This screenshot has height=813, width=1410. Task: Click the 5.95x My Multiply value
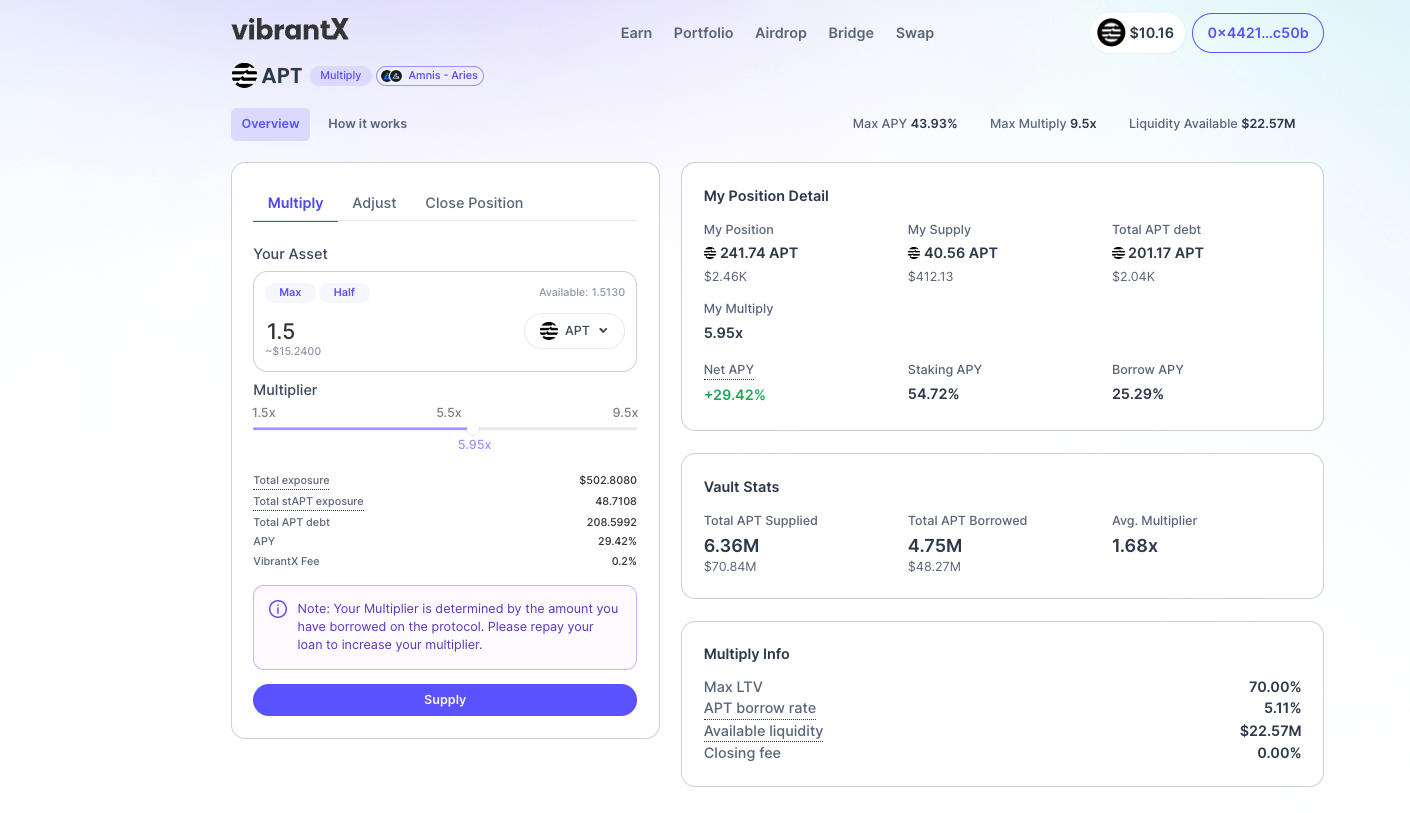[x=723, y=333]
